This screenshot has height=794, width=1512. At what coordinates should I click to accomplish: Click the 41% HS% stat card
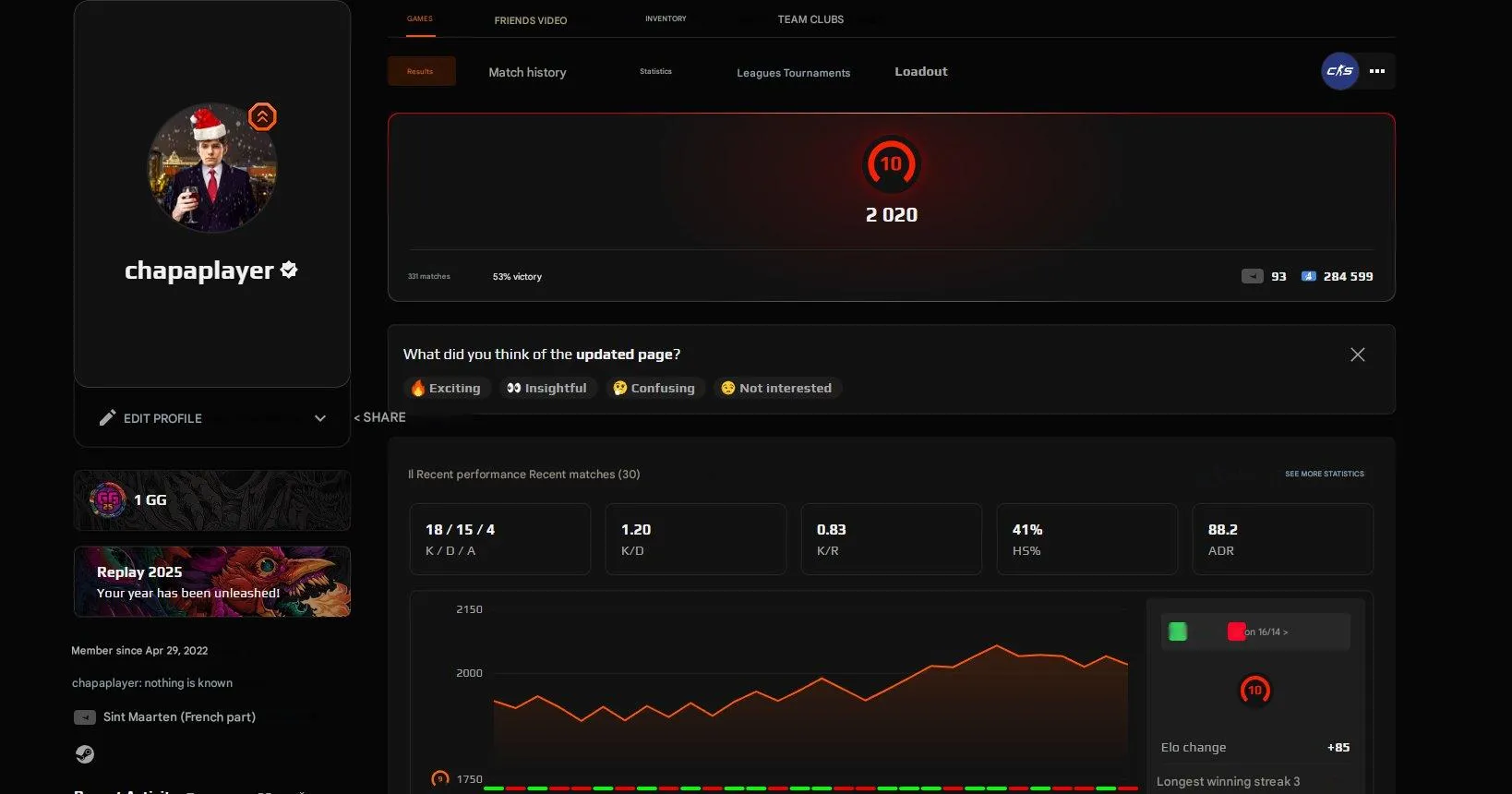pyautogui.click(x=1087, y=539)
